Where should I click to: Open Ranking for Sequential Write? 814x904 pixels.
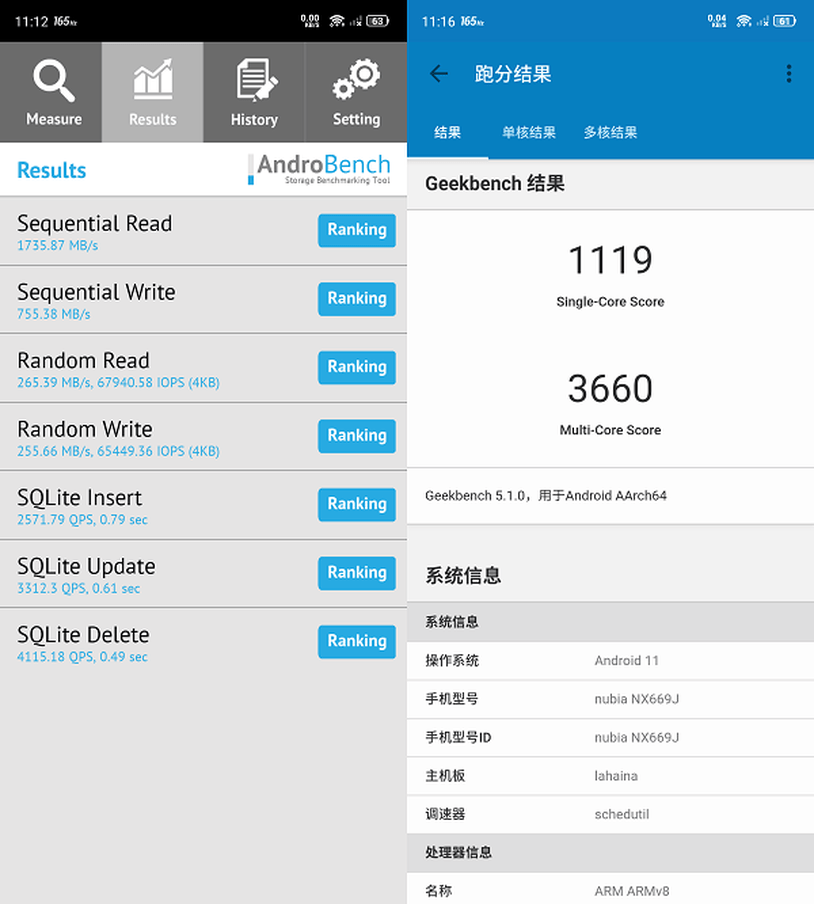(x=357, y=299)
